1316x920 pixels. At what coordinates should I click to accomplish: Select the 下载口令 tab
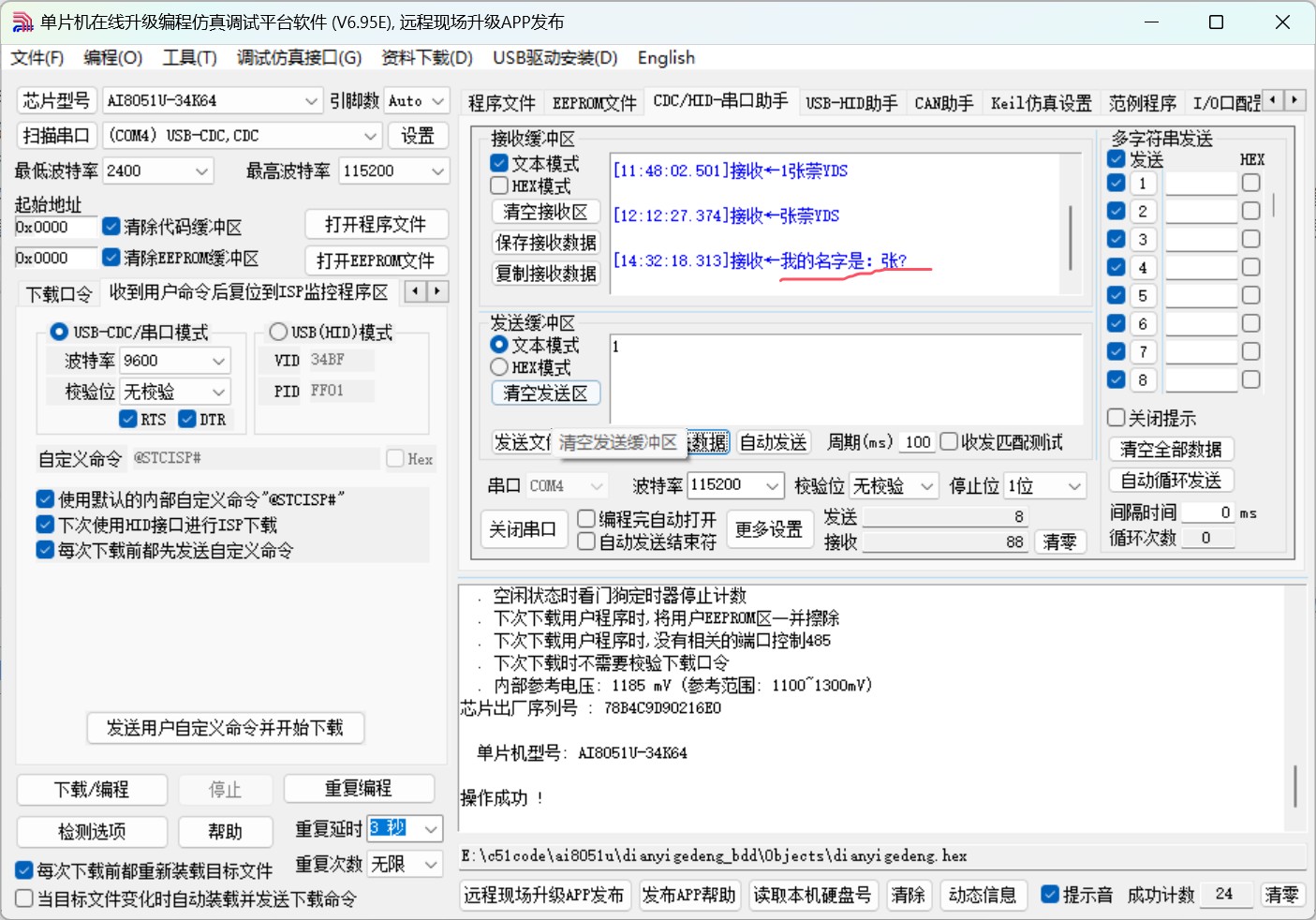pyautogui.click(x=59, y=294)
